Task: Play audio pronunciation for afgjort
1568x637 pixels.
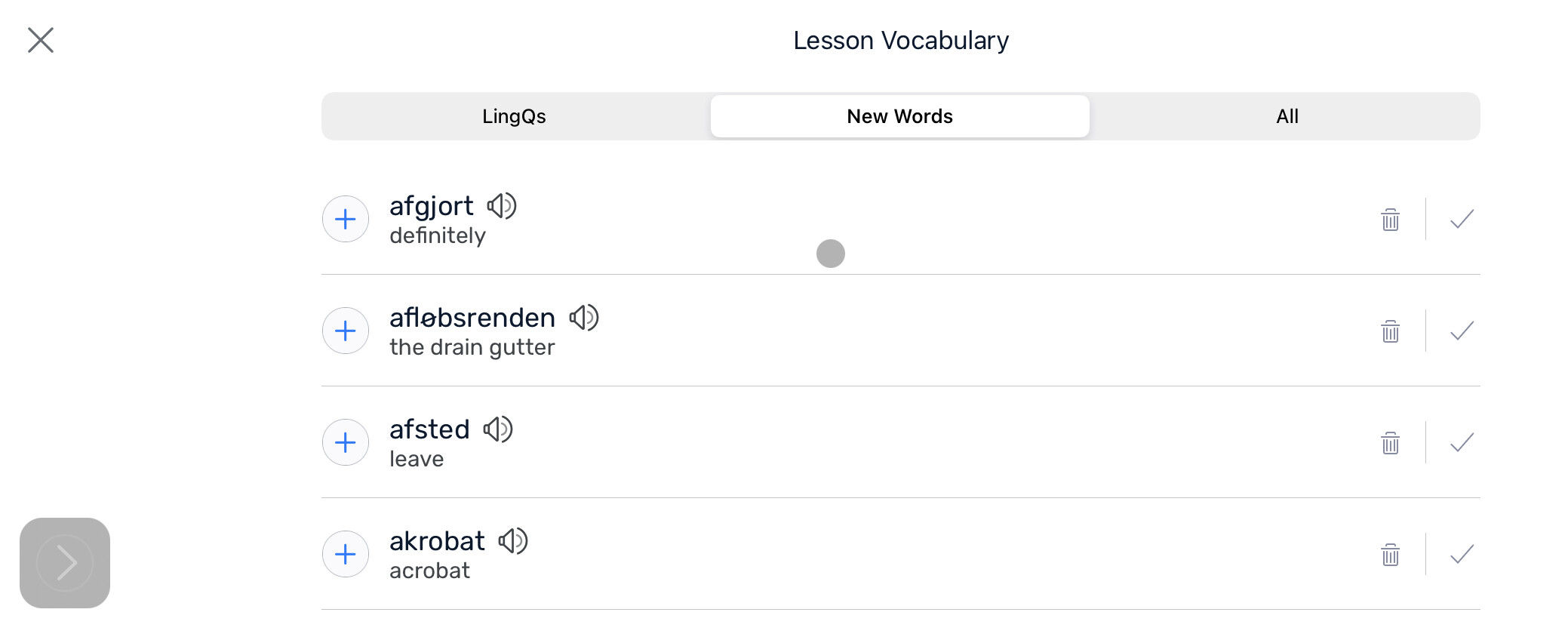Action: [502, 206]
